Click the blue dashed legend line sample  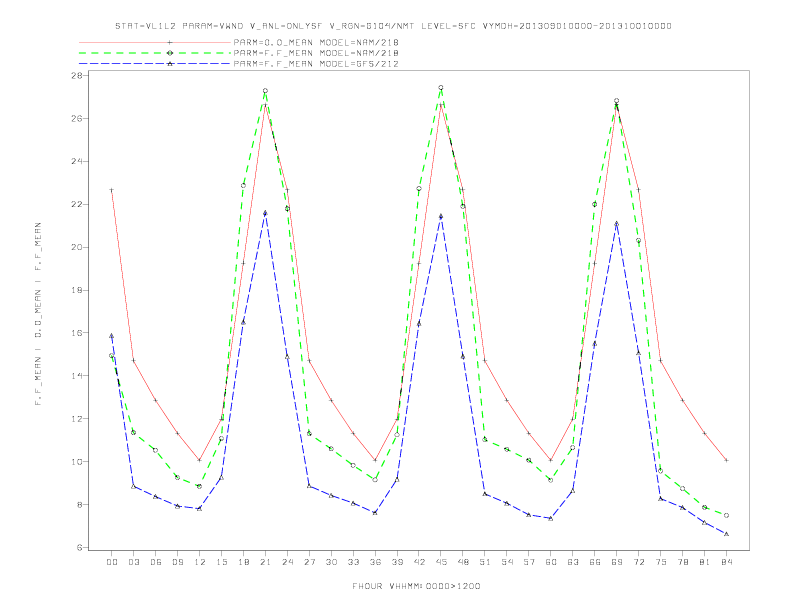pos(155,64)
